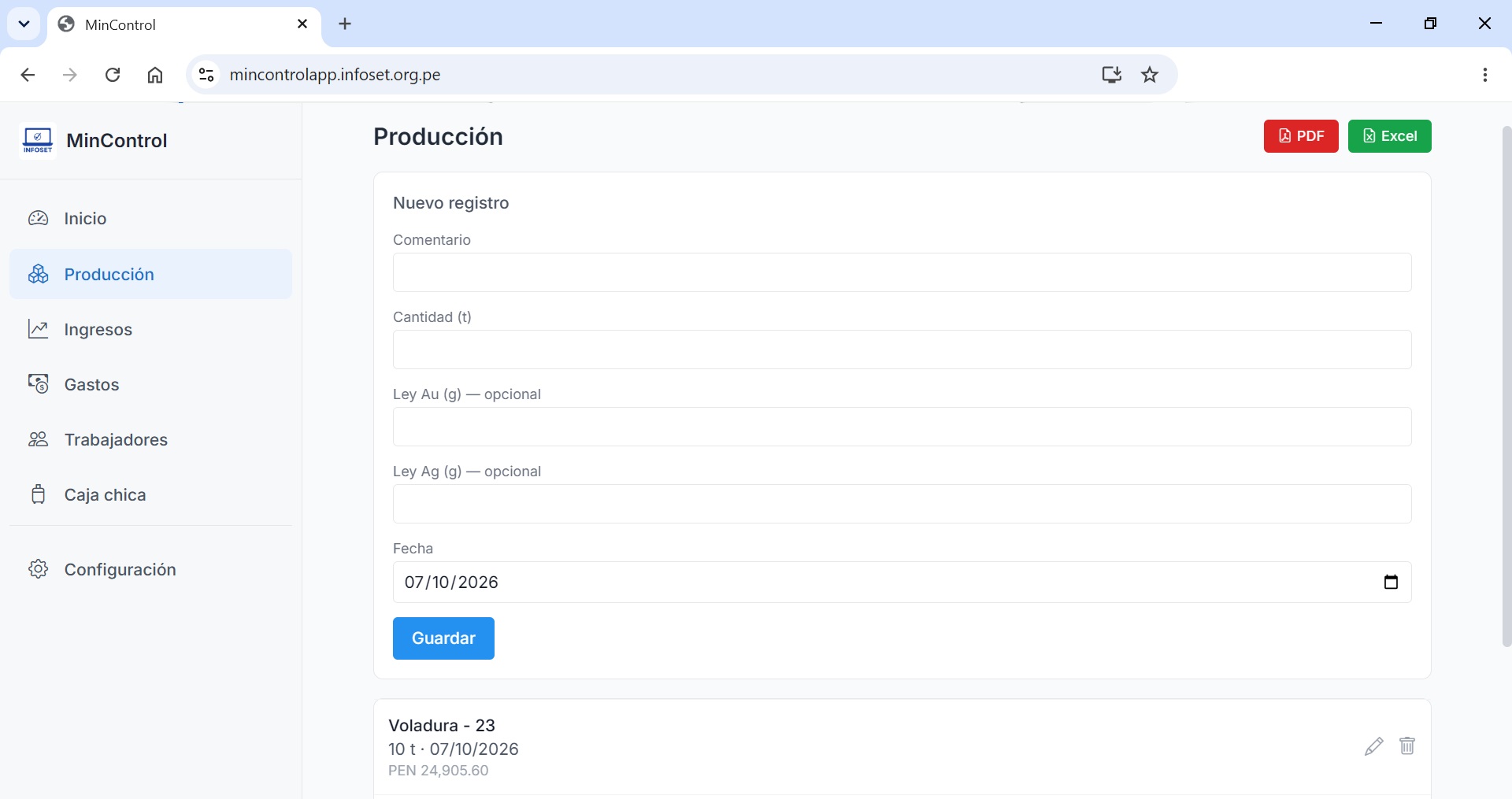The image size is (1512, 799).
Task: Select Producción in the sidebar
Action: click(150, 274)
